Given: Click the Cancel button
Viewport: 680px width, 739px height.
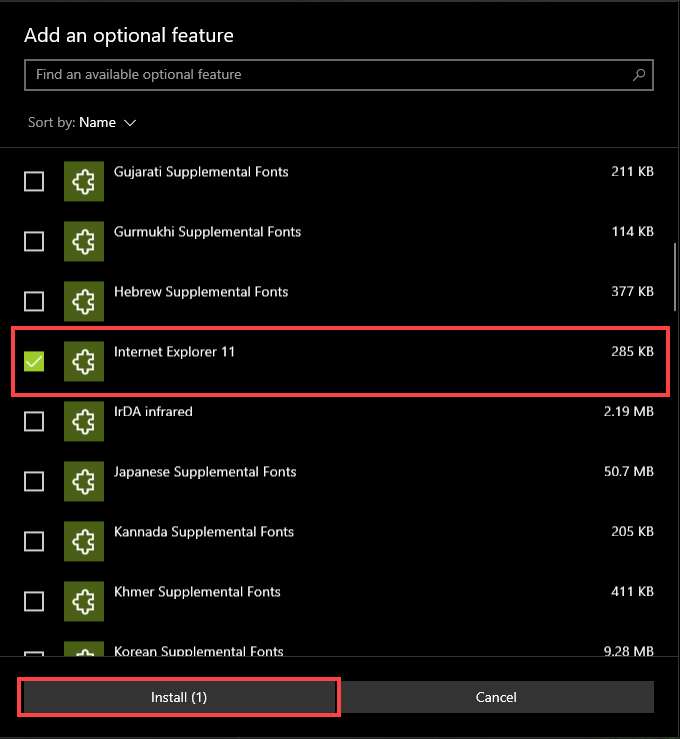Looking at the screenshot, I should (497, 697).
